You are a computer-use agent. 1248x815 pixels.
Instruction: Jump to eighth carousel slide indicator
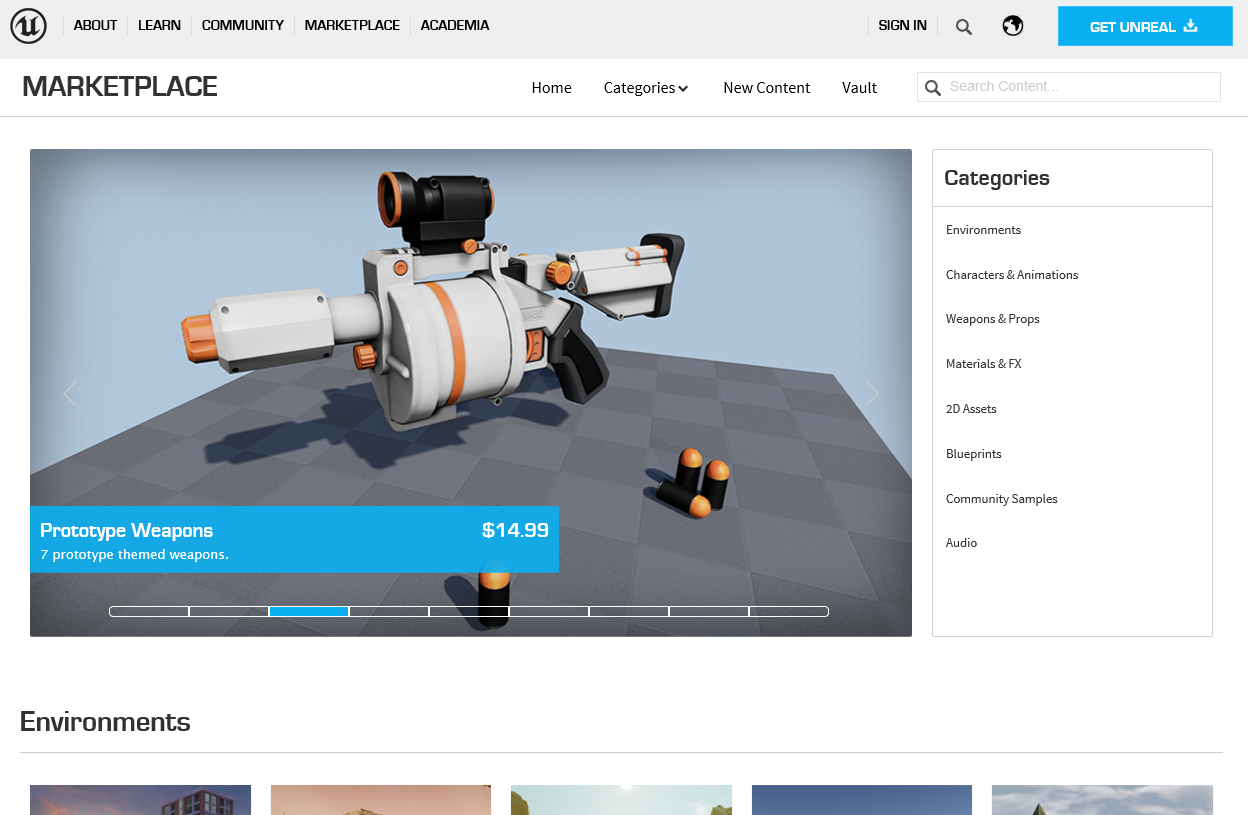click(x=709, y=611)
